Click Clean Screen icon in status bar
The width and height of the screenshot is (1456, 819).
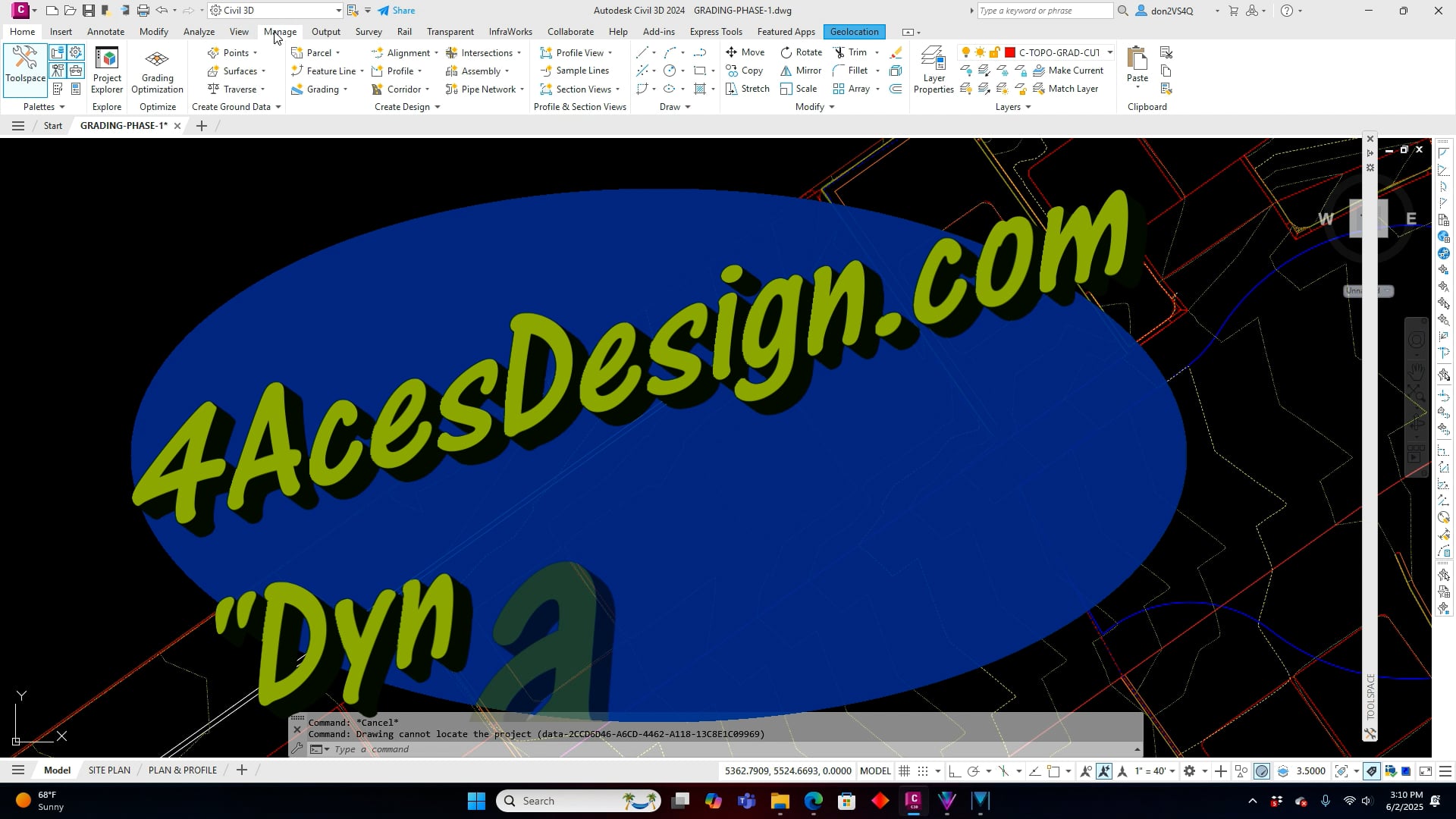(1426, 771)
